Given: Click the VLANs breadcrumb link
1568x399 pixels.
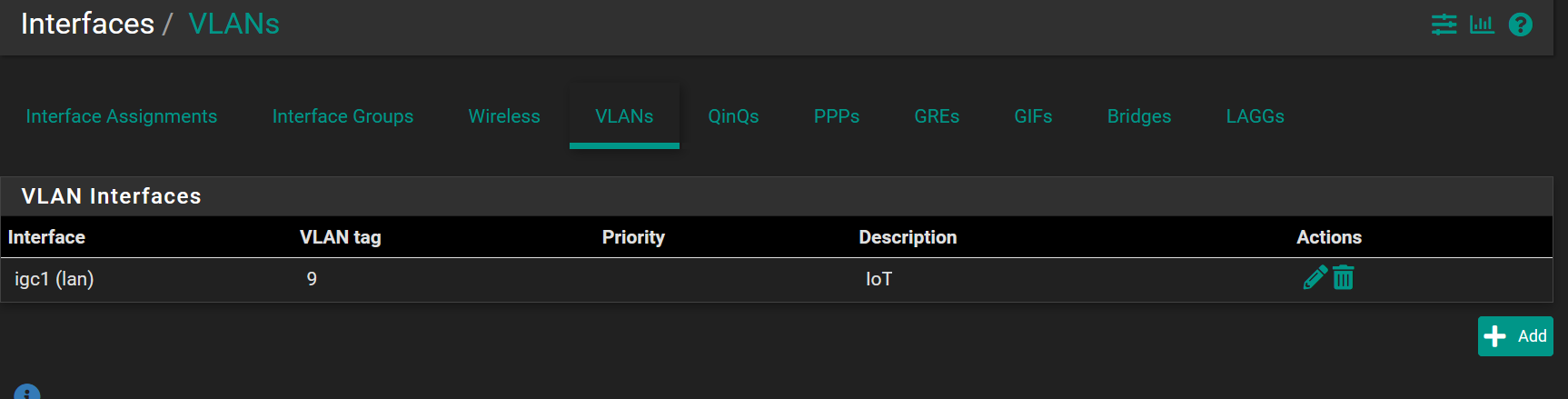Looking at the screenshot, I should 233,24.
